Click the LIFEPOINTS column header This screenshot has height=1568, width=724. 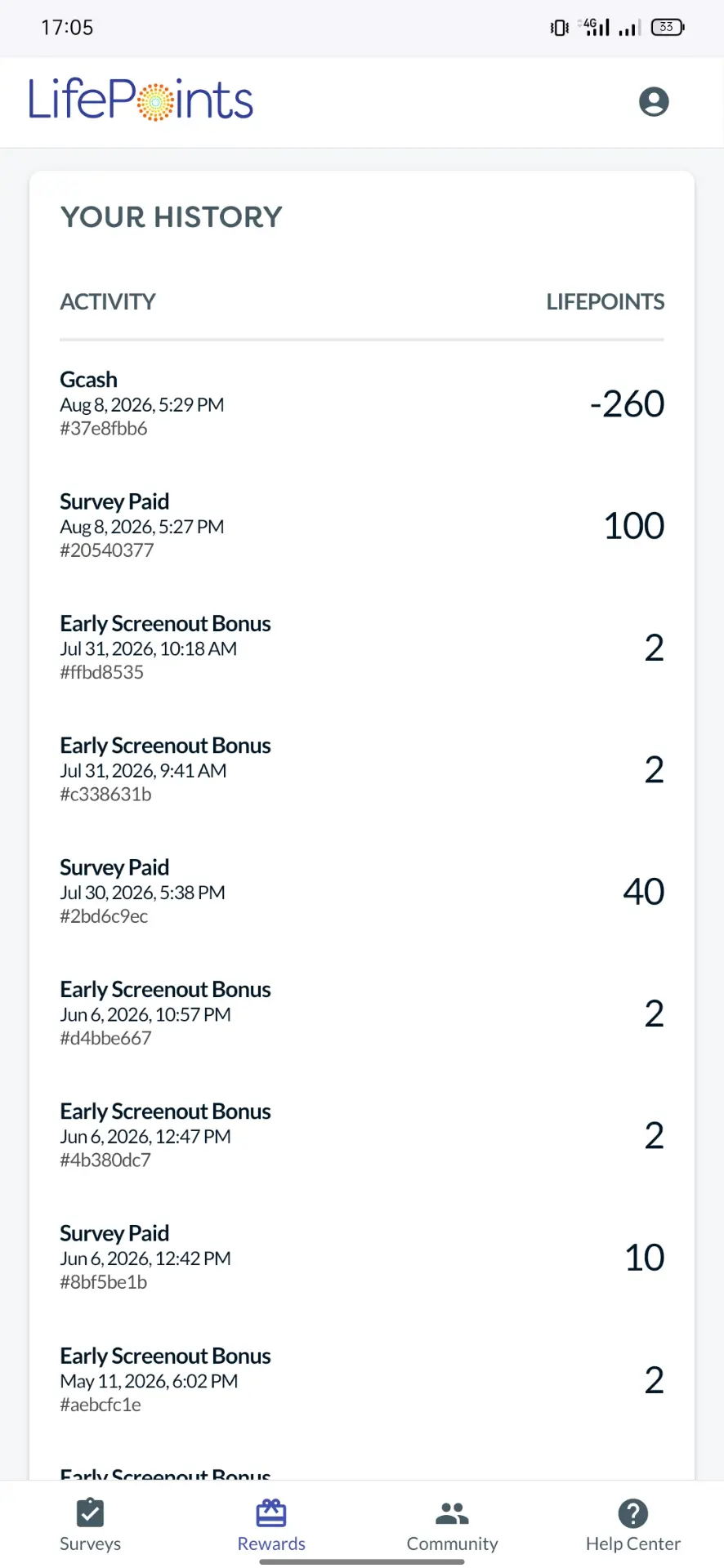[x=605, y=302]
